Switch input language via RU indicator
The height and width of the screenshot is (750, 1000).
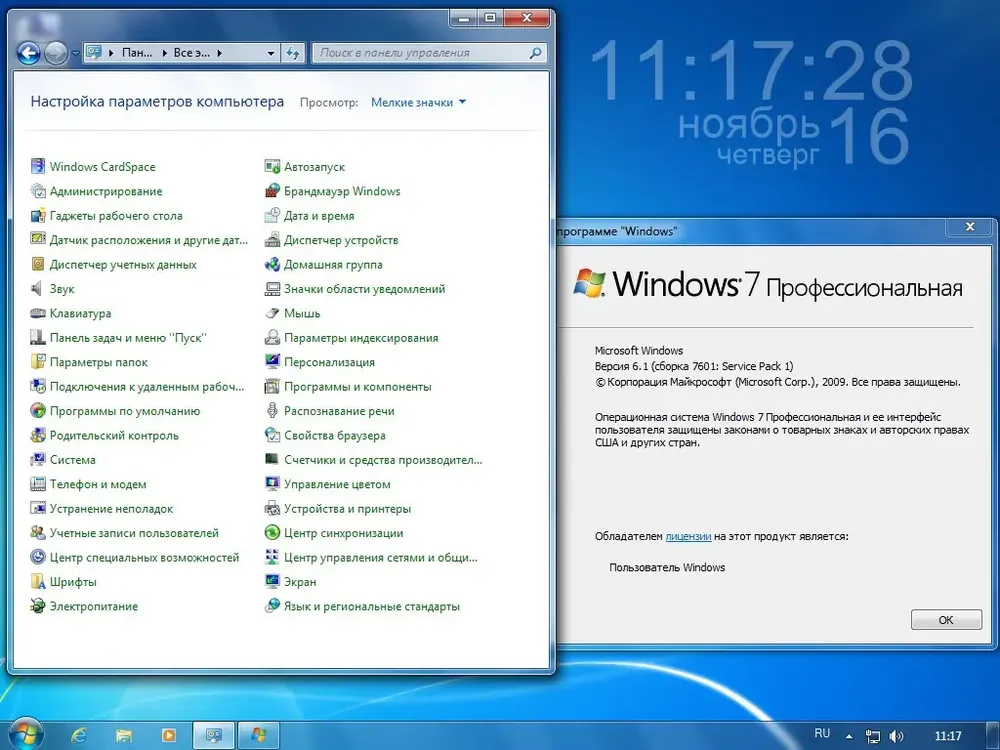point(822,733)
